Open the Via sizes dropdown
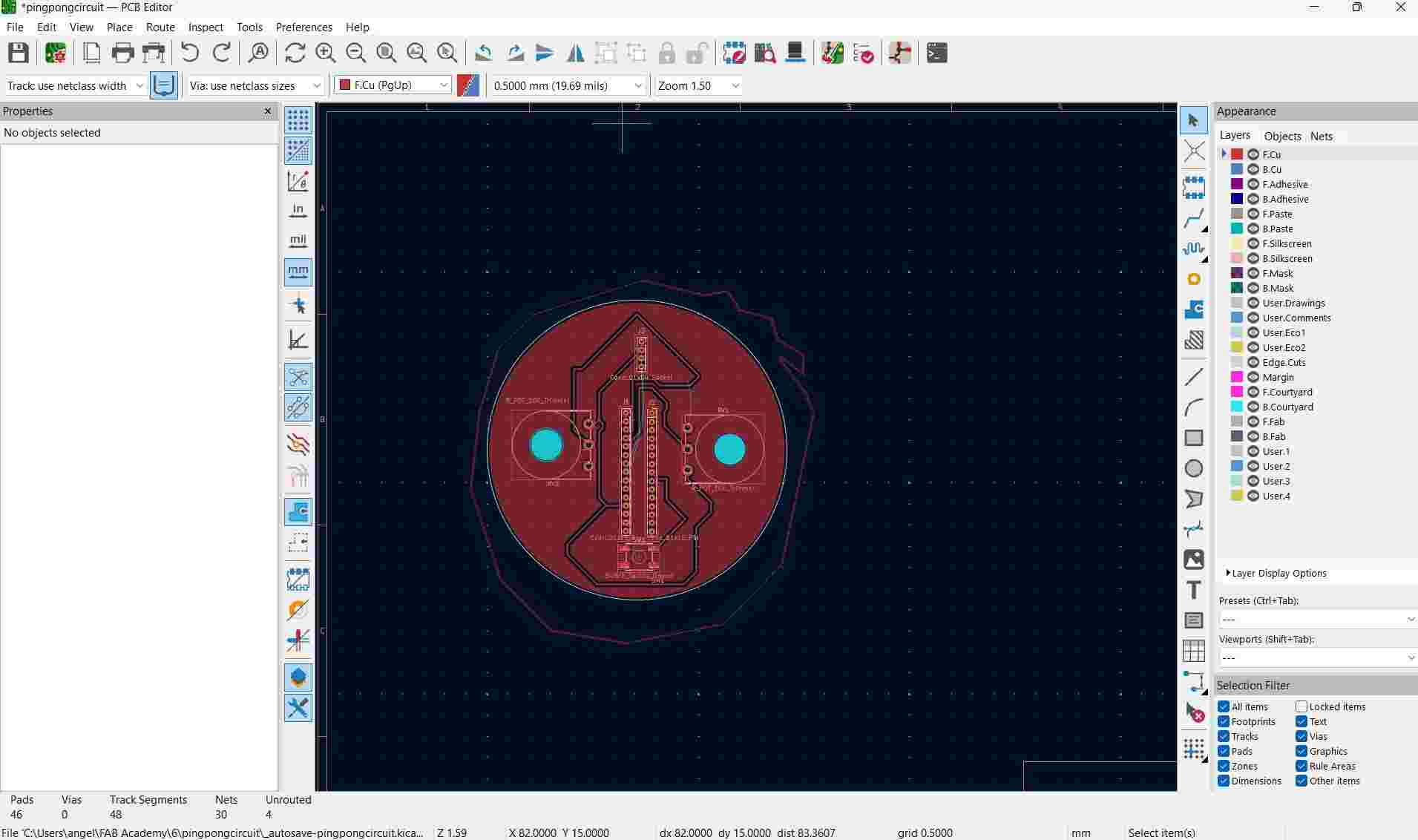Viewport: 1418px width, 840px height. 318,85
